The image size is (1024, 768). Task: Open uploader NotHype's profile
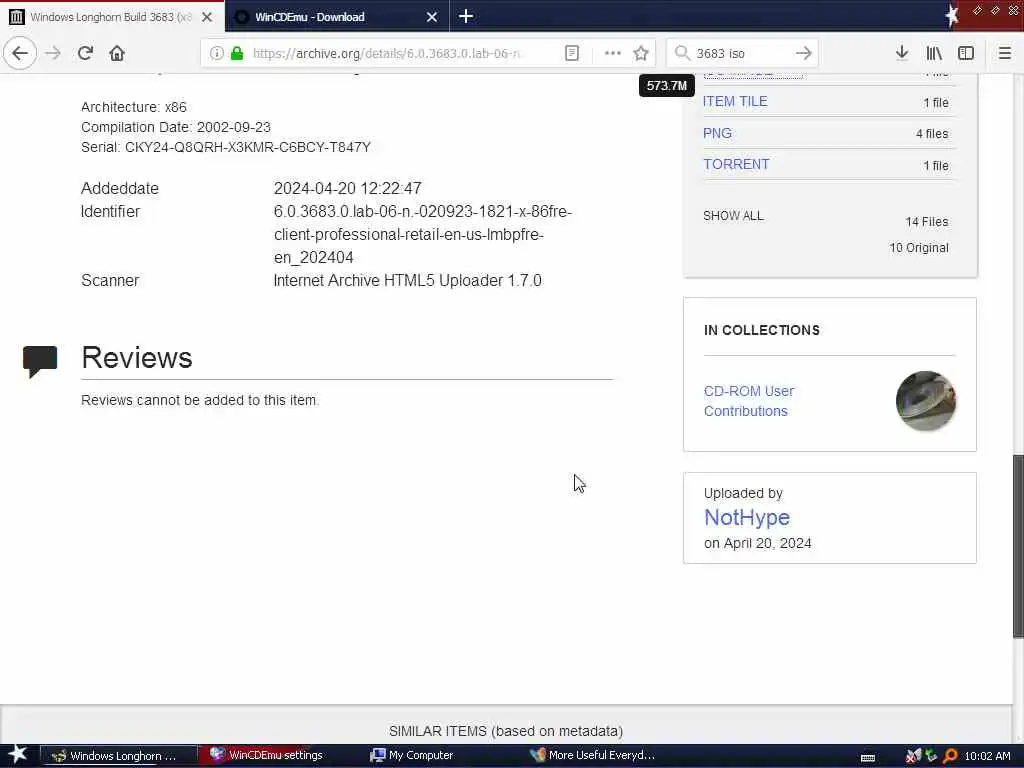point(746,517)
